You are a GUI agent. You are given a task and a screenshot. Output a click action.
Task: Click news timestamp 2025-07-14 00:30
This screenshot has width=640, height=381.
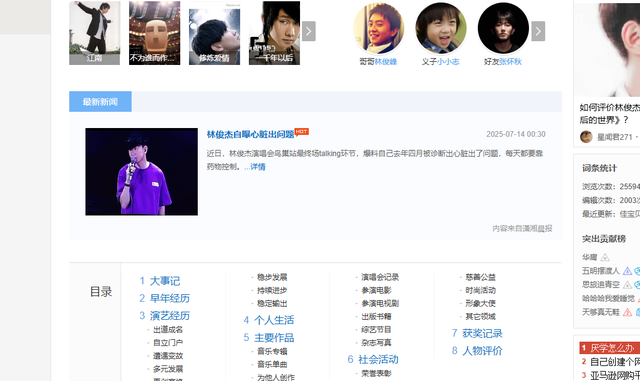(516, 134)
